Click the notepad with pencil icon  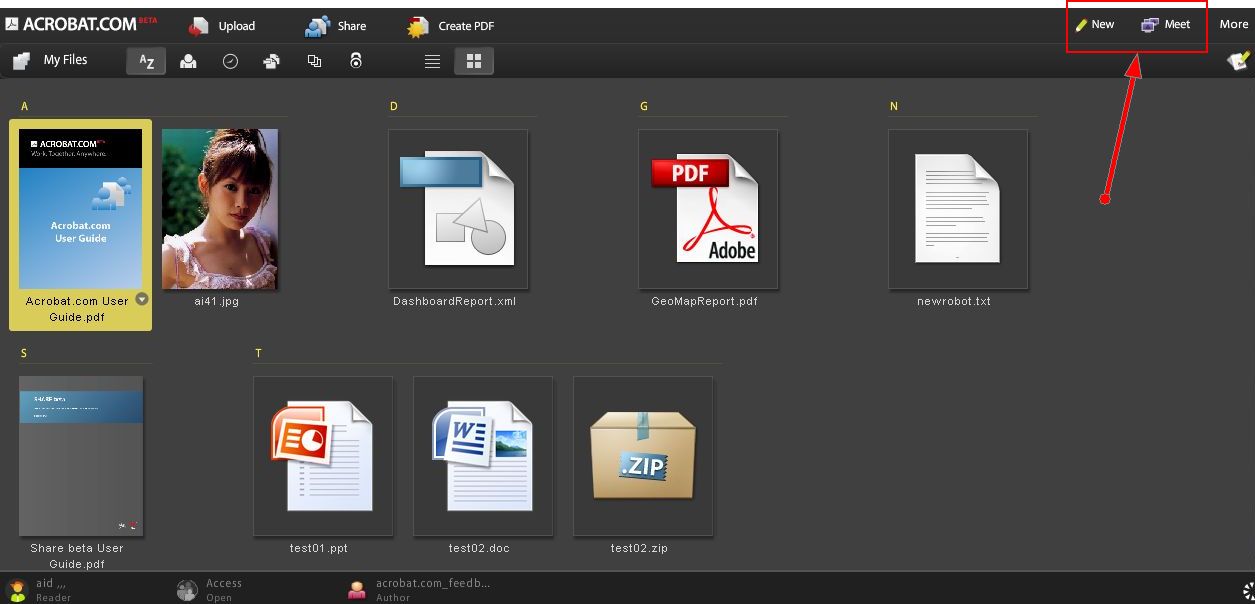[1239, 61]
